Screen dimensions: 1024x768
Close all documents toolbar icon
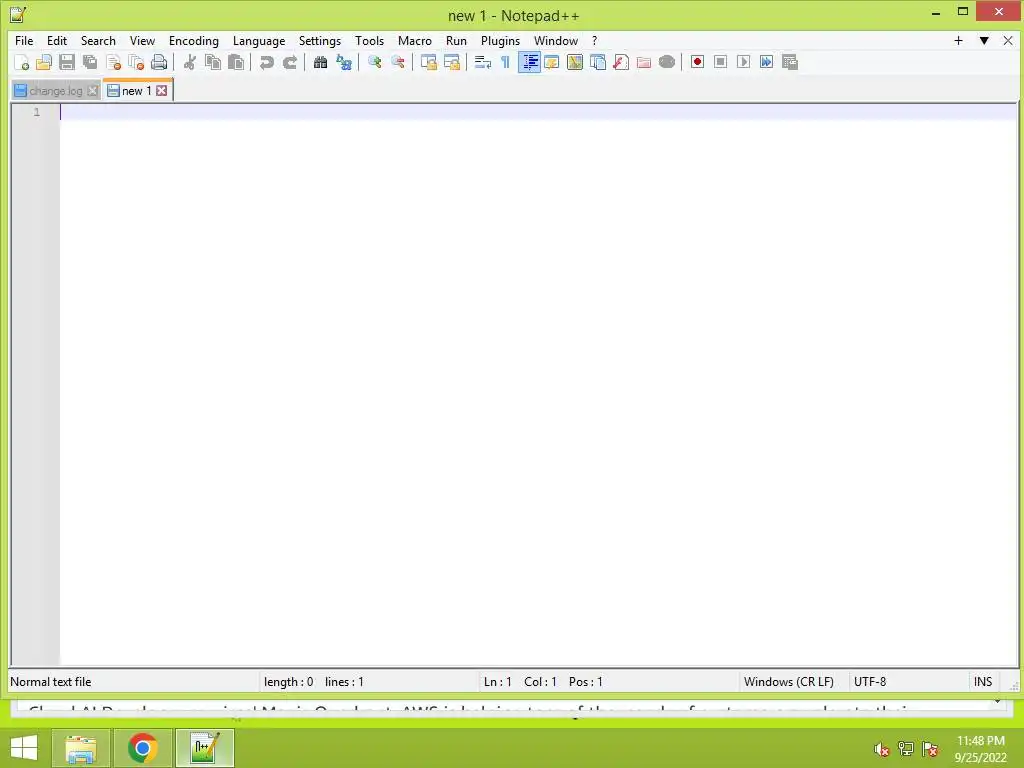tap(136, 62)
